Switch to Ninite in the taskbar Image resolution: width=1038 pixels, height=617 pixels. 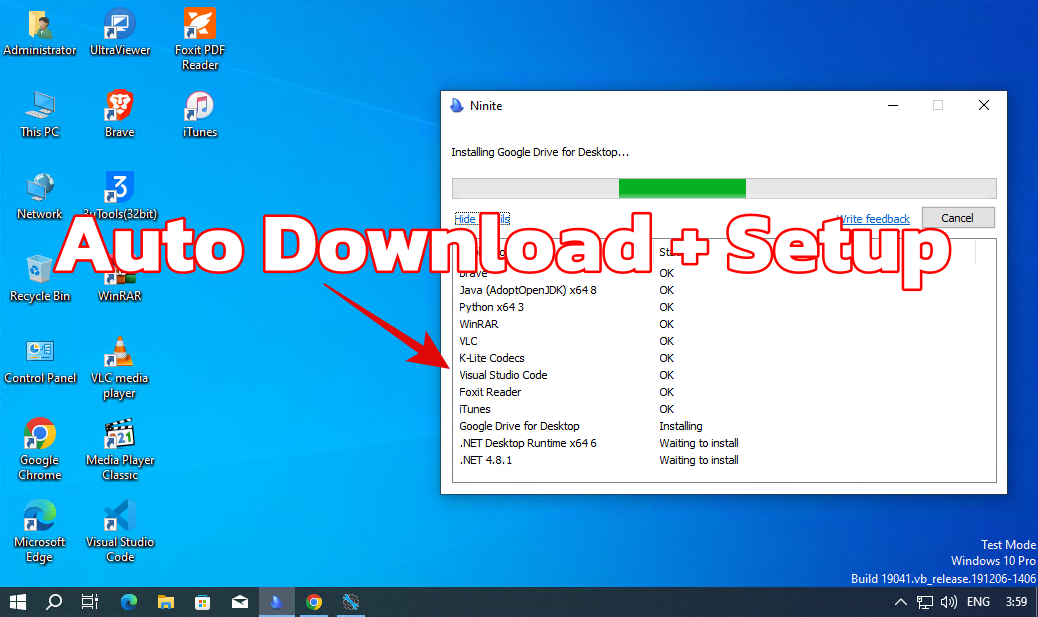point(277,602)
